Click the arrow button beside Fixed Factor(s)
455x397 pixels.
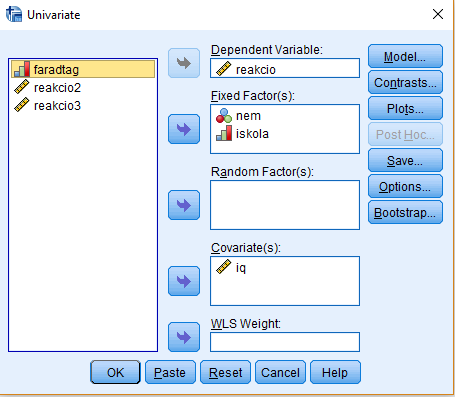click(x=184, y=129)
